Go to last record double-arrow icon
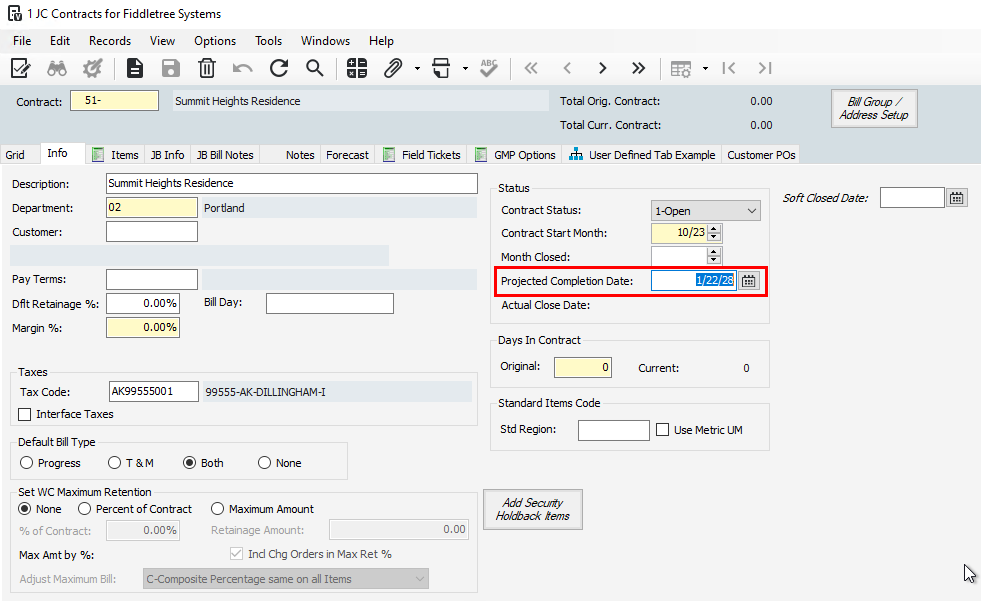The width and height of the screenshot is (981, 601). [638, 68]
